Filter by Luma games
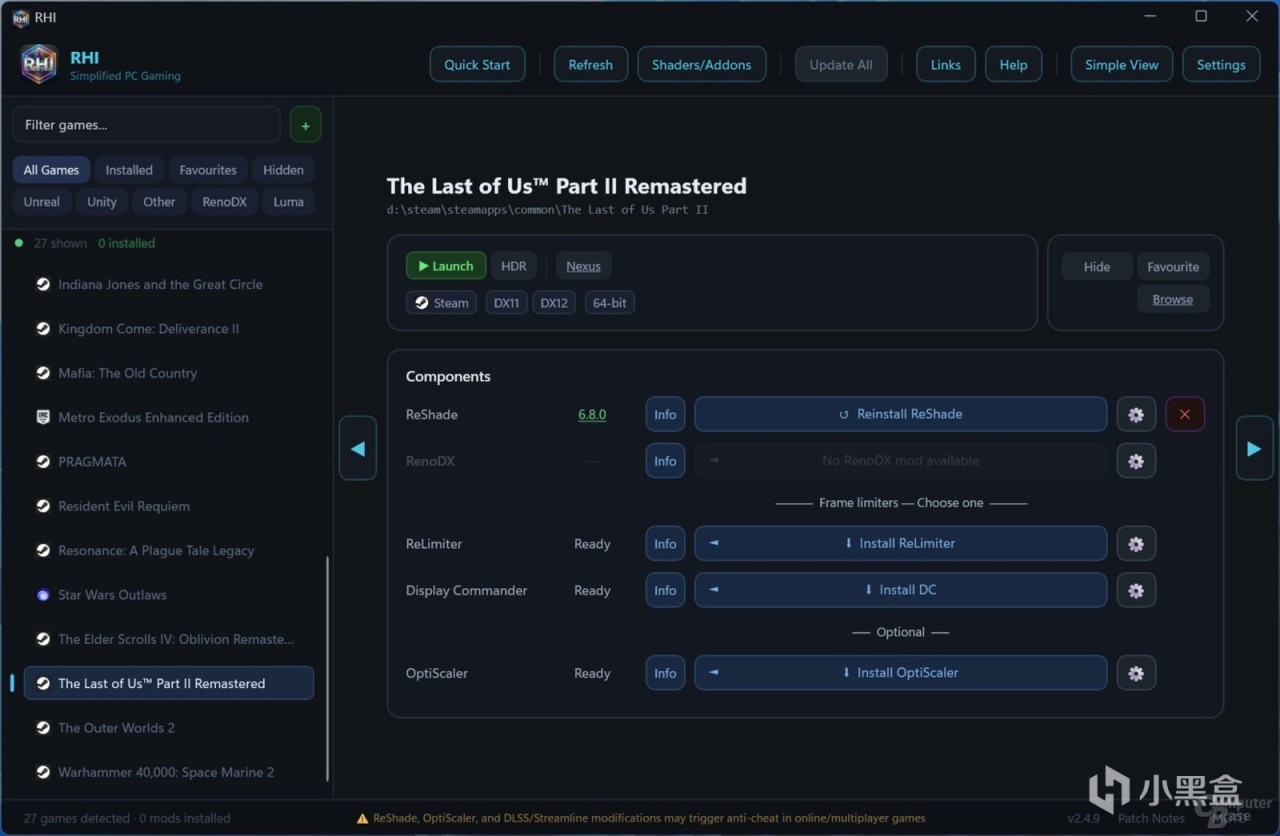Image resolution: width=1280 pixels, height=836 pixels. click(x=288, y=202)
